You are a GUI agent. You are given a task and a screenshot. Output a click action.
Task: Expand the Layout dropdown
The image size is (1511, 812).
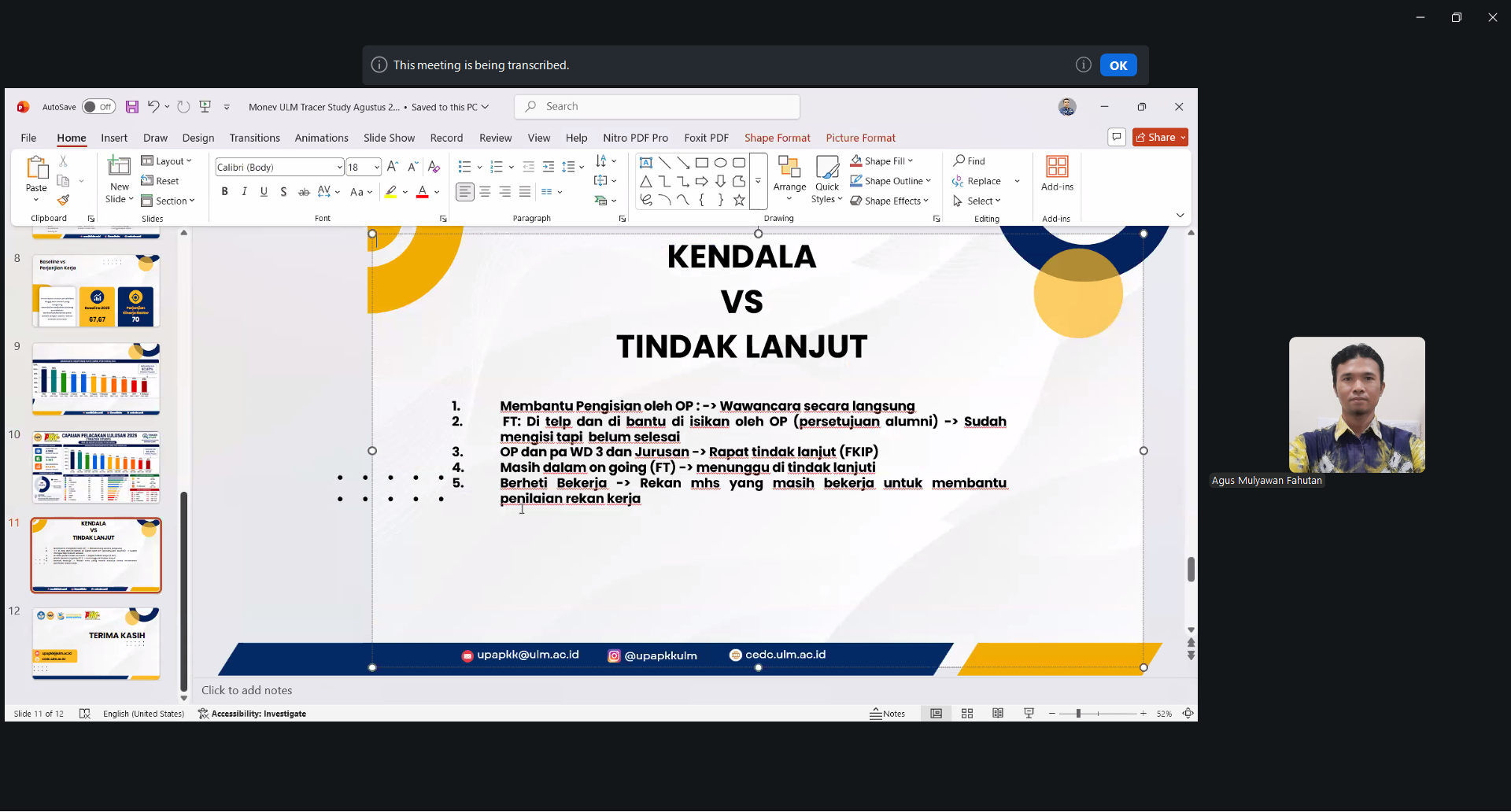[x=167, y=161]
